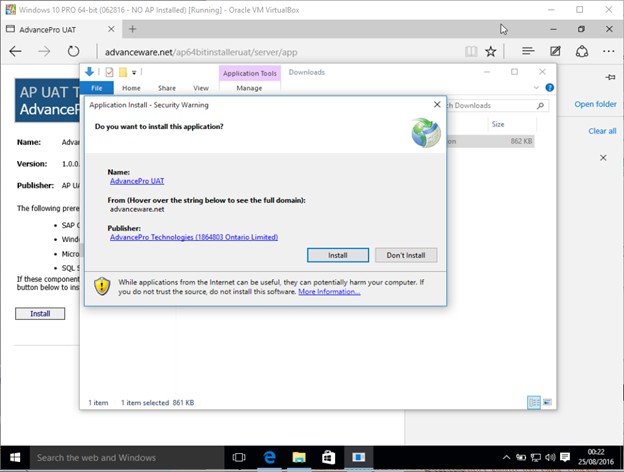Switch to details view in Explorer
The height and width of the screenshot is (472, 624).
click(x=534, y=402)
